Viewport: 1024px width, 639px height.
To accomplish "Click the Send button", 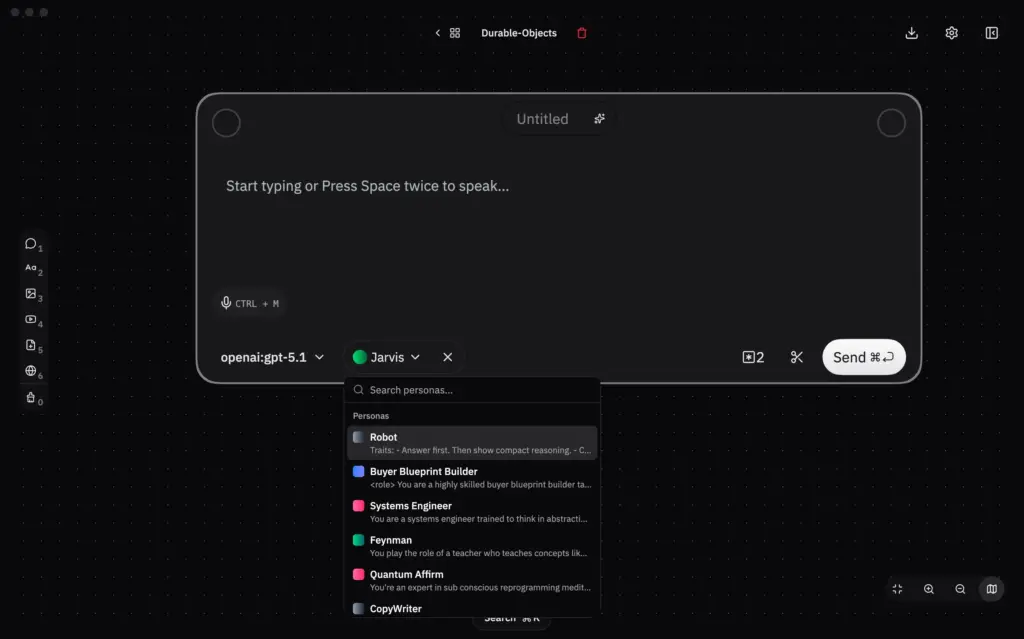I will (863, 357).
